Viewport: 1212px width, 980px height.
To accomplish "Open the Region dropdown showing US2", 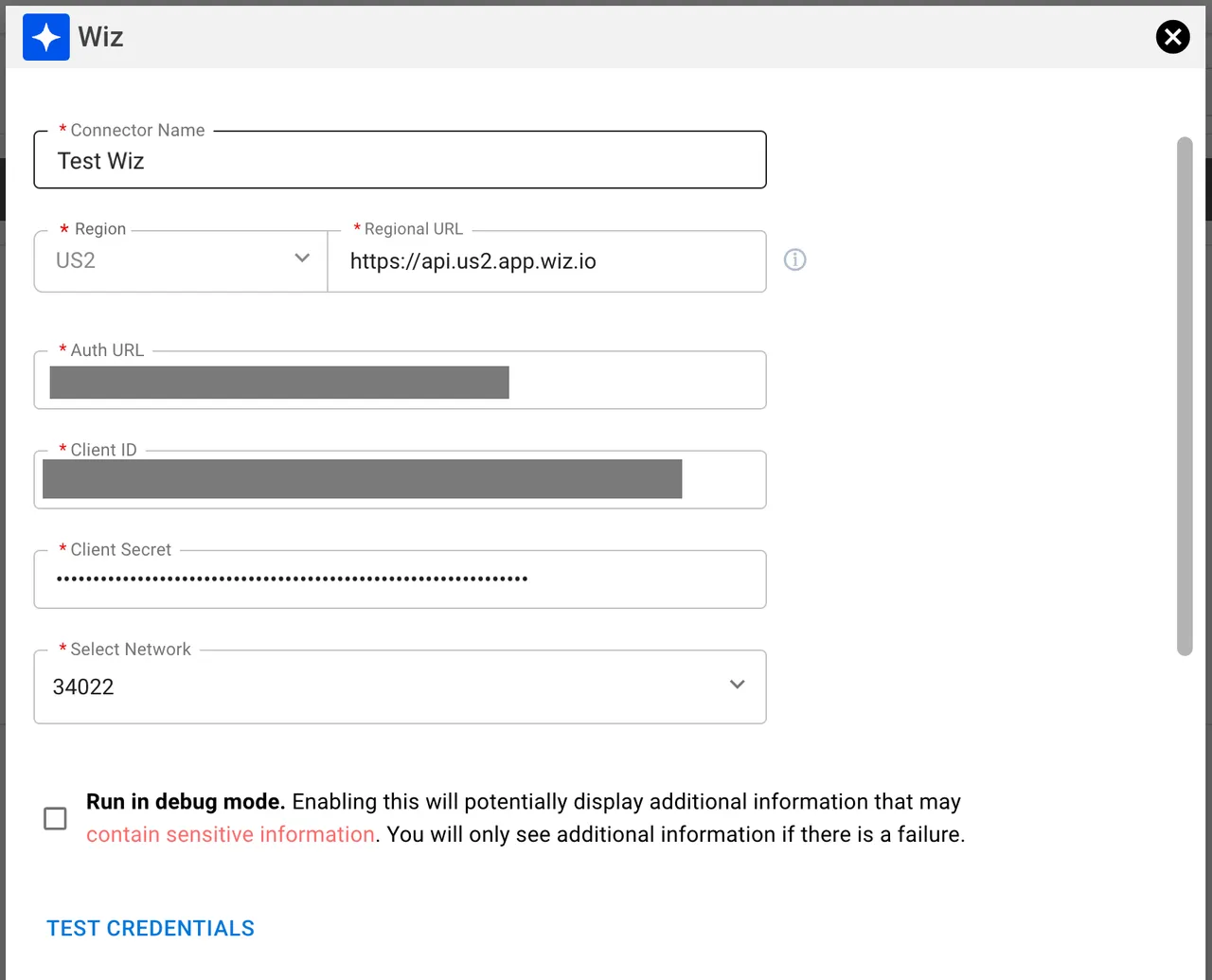I will click(181, 261).
